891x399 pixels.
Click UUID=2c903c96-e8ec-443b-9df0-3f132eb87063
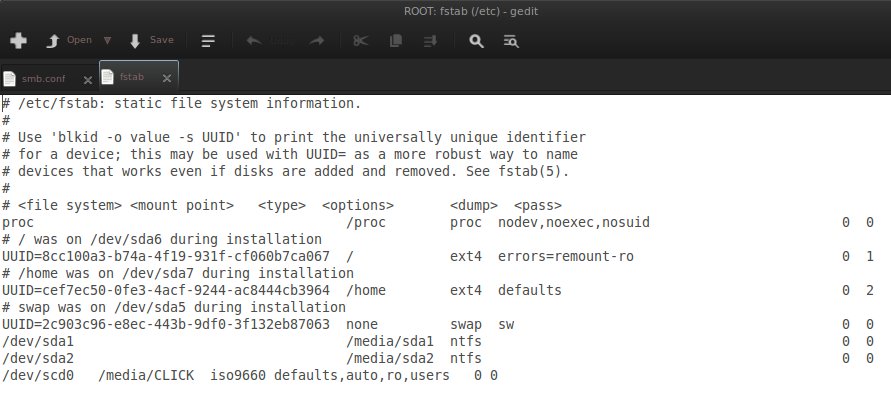tap(166, 325)
